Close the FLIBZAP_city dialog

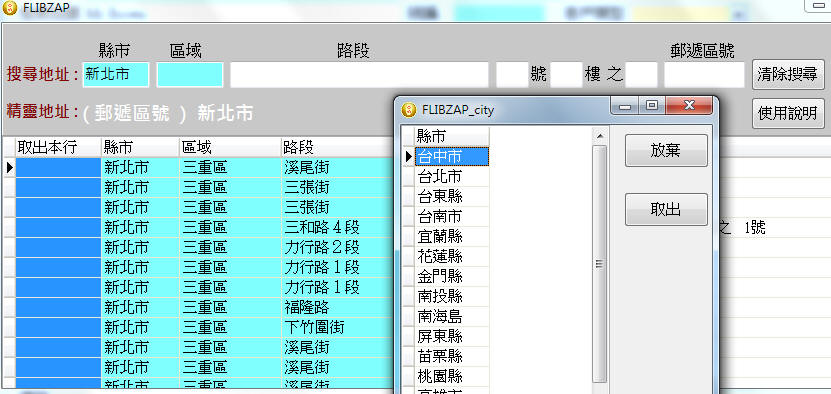(x=688, y=106)
